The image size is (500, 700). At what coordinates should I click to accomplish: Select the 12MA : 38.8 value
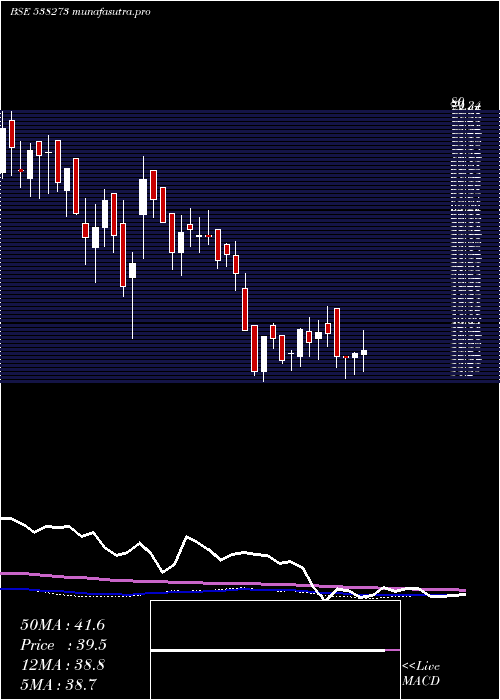[63, 665]
